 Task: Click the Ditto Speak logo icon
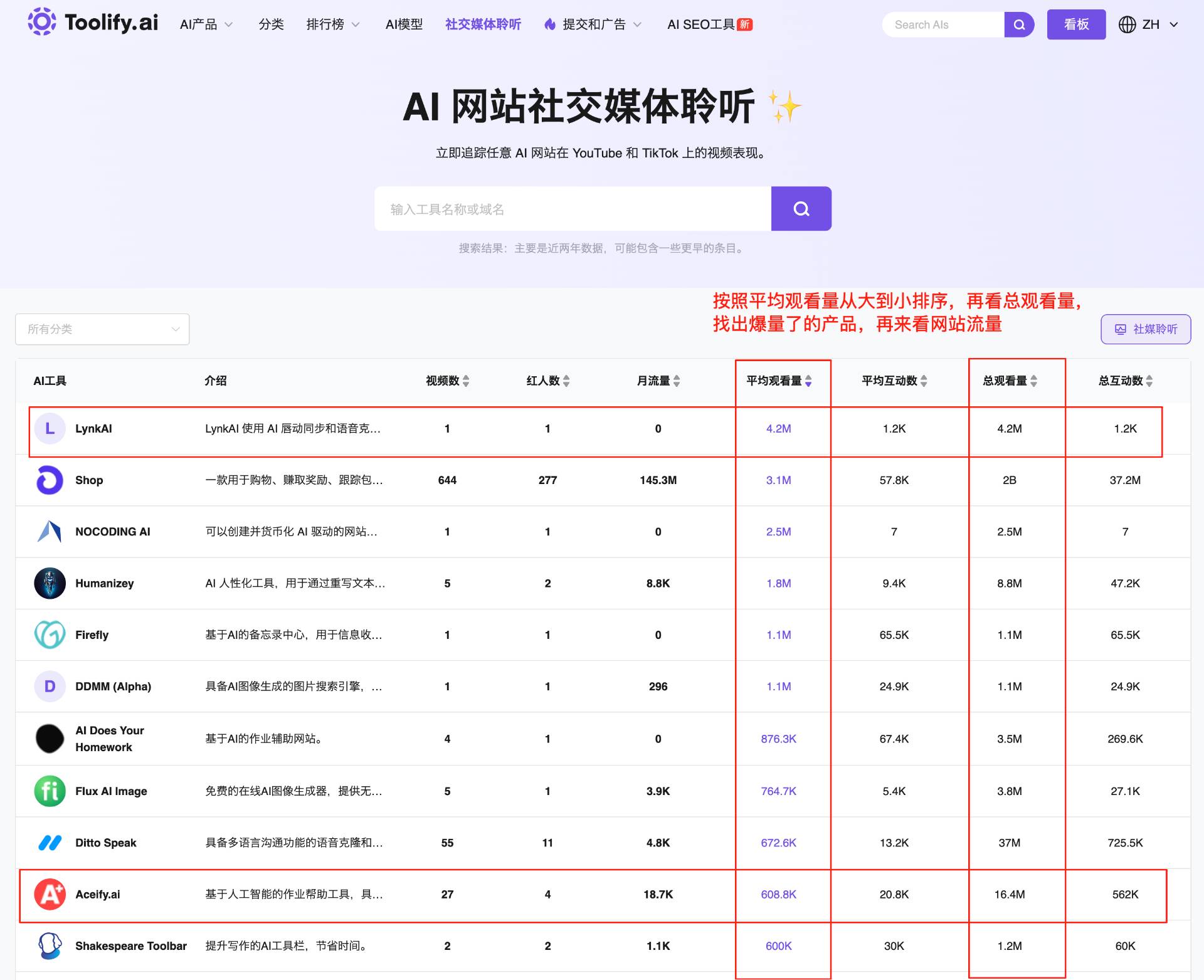(x=50, y=843)
